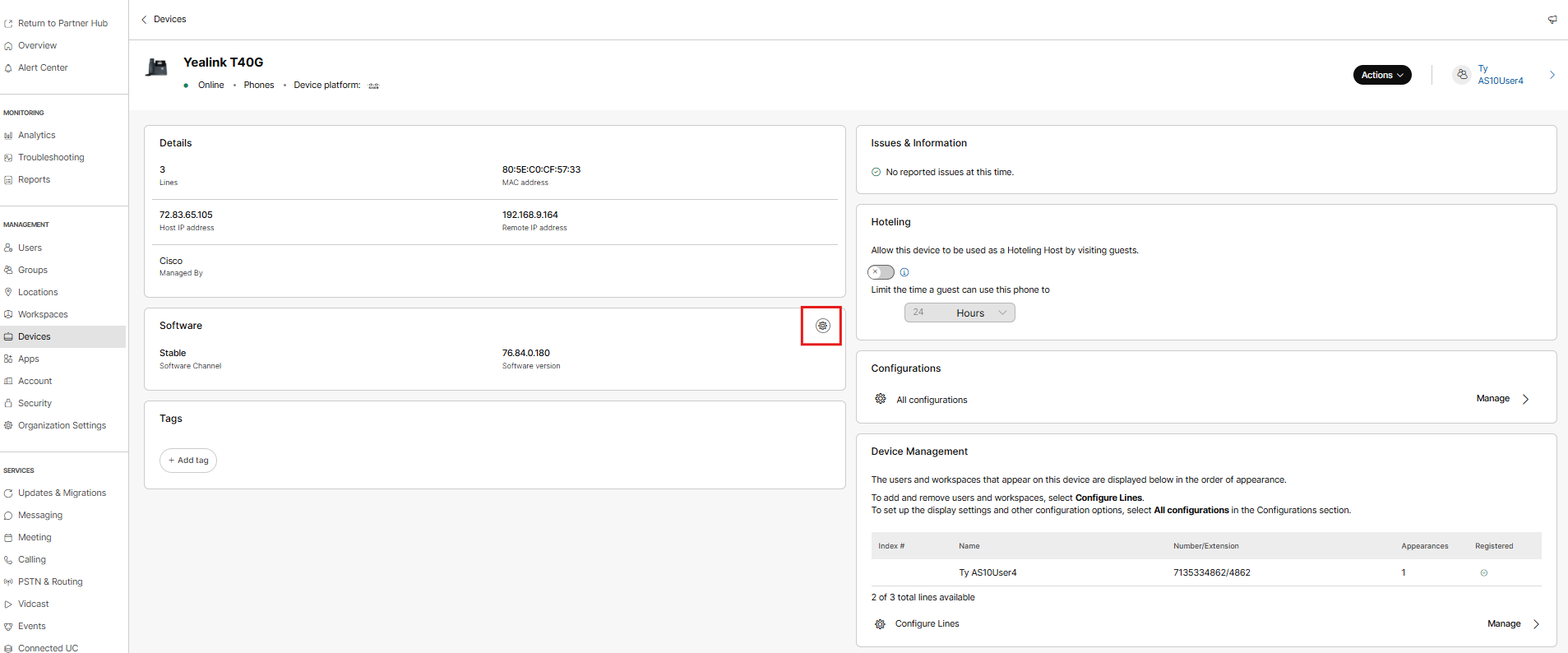Click the Ty AS10User4 user avatar icon
1568x653 pixels.
coord(1461,75)
